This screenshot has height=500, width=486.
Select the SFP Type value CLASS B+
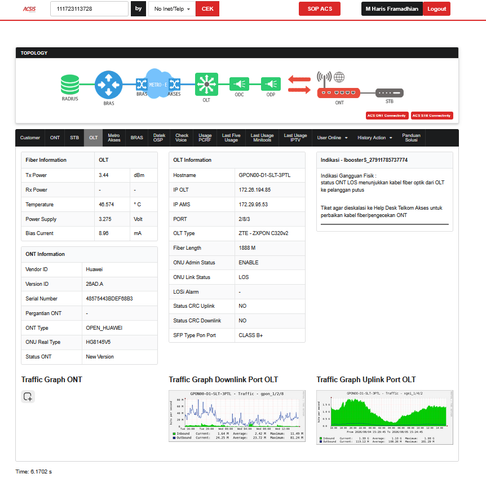click(251, 335)
